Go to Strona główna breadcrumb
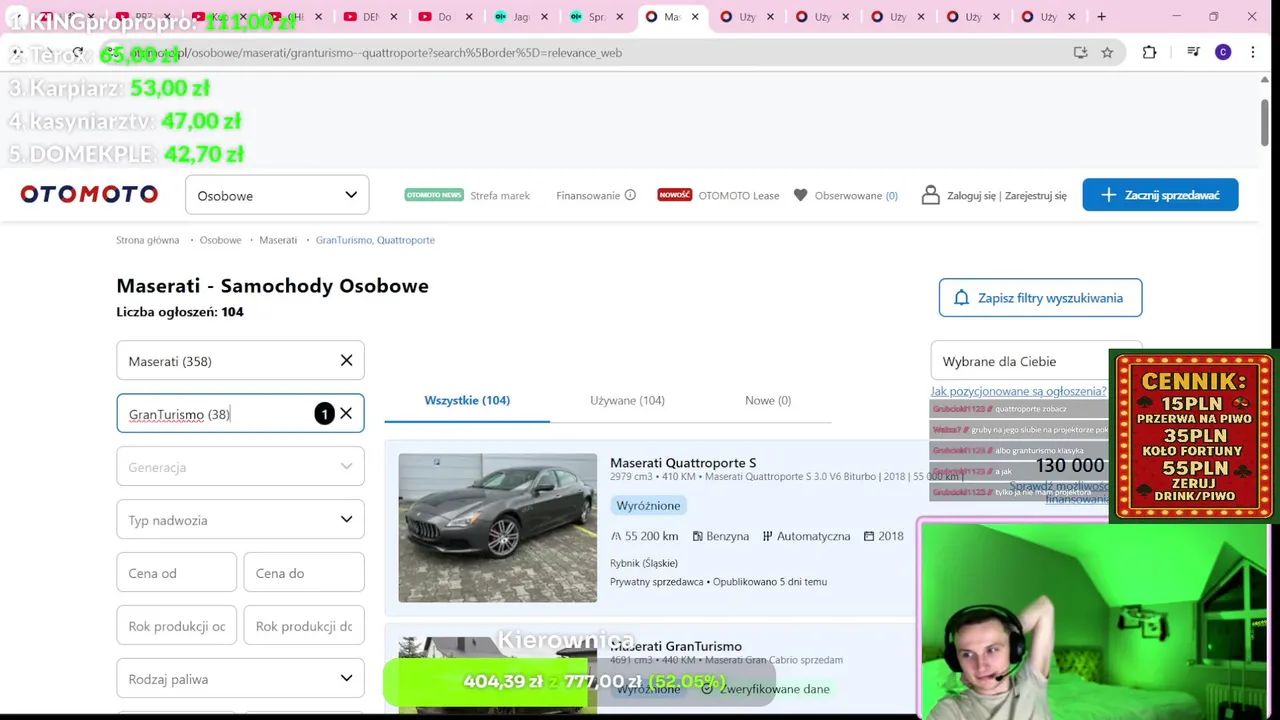The image size is (1280, 720). tap(148, 240)
